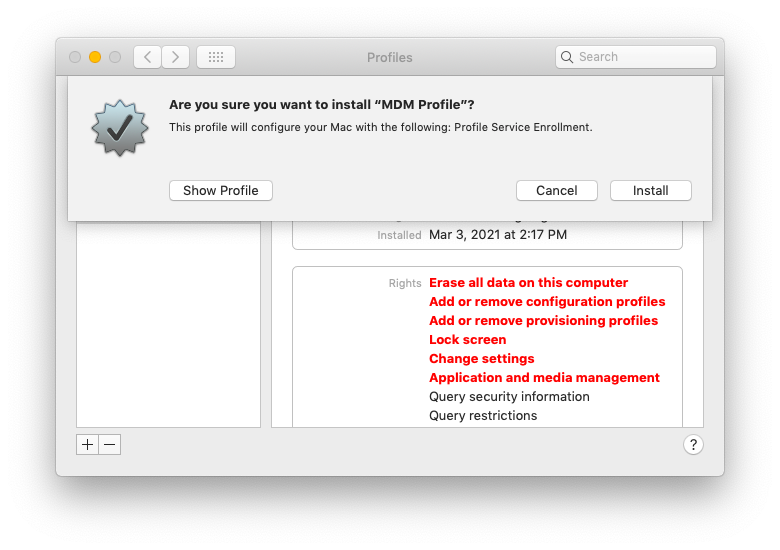Click the Installed date Mar 3, 2021
This screenshot has width=780, height=550.
[497, 235]
